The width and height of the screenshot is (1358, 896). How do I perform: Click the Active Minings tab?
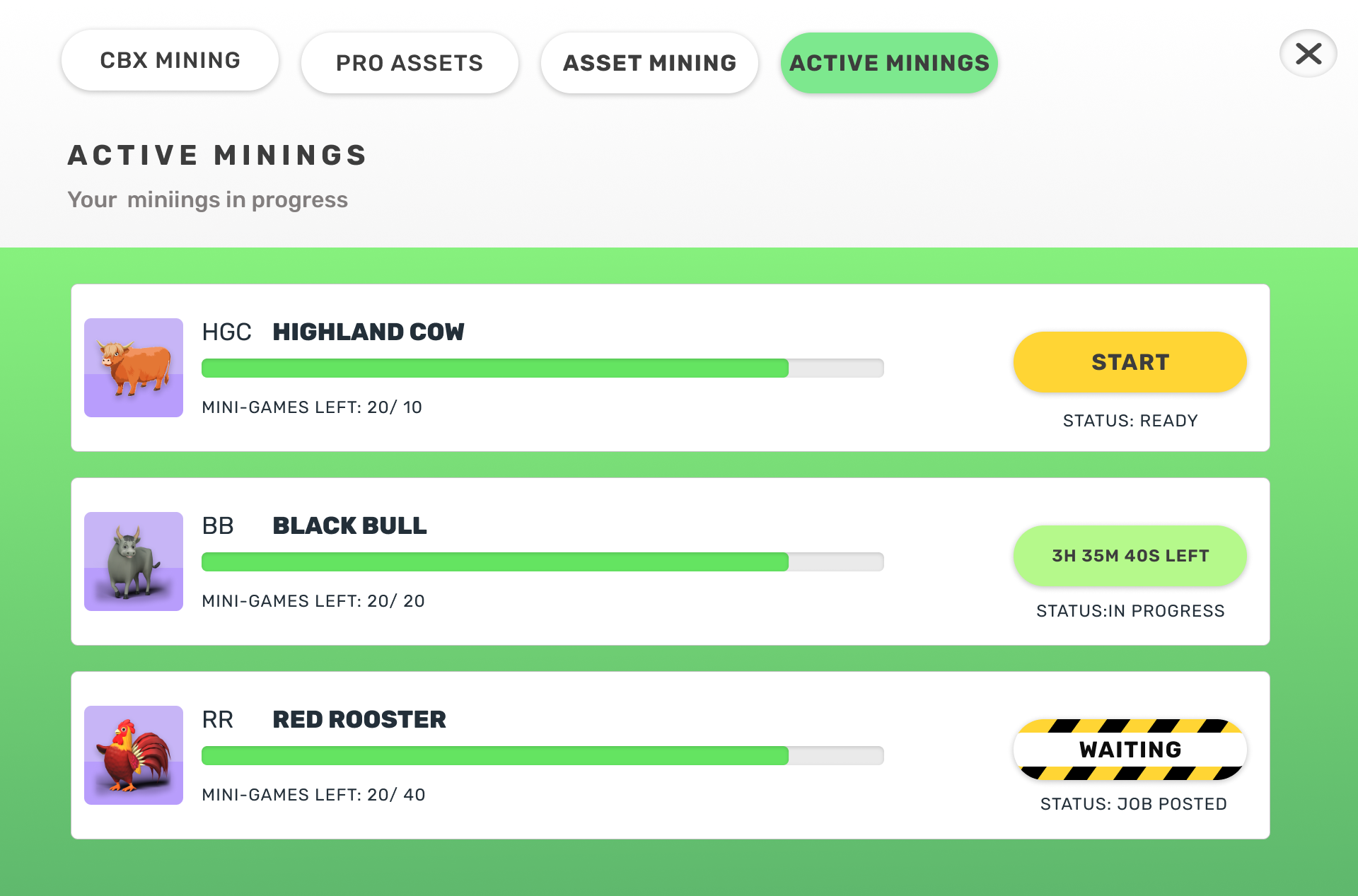889,63
